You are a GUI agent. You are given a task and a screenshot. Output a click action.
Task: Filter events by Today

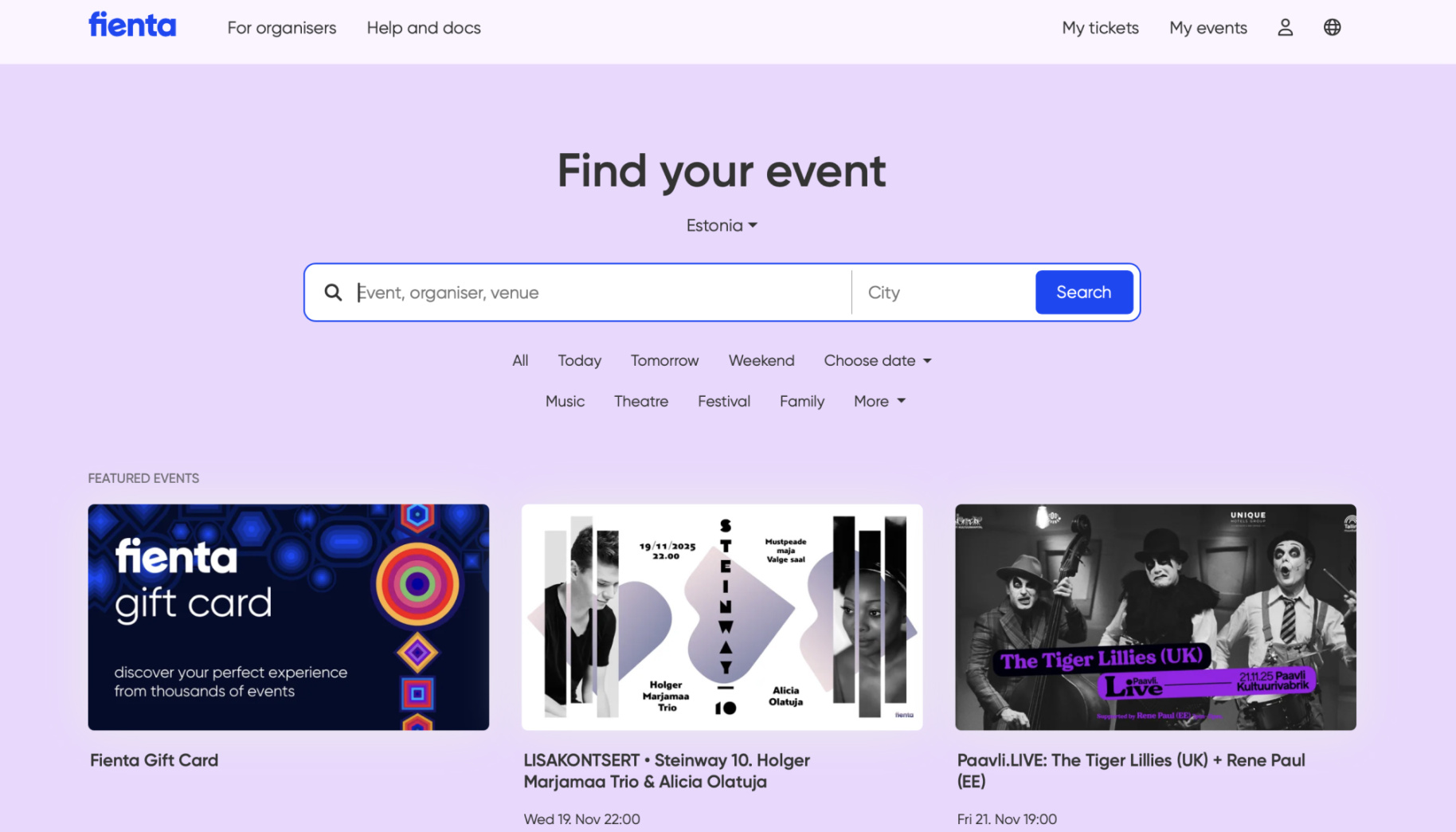coord(579,361)
